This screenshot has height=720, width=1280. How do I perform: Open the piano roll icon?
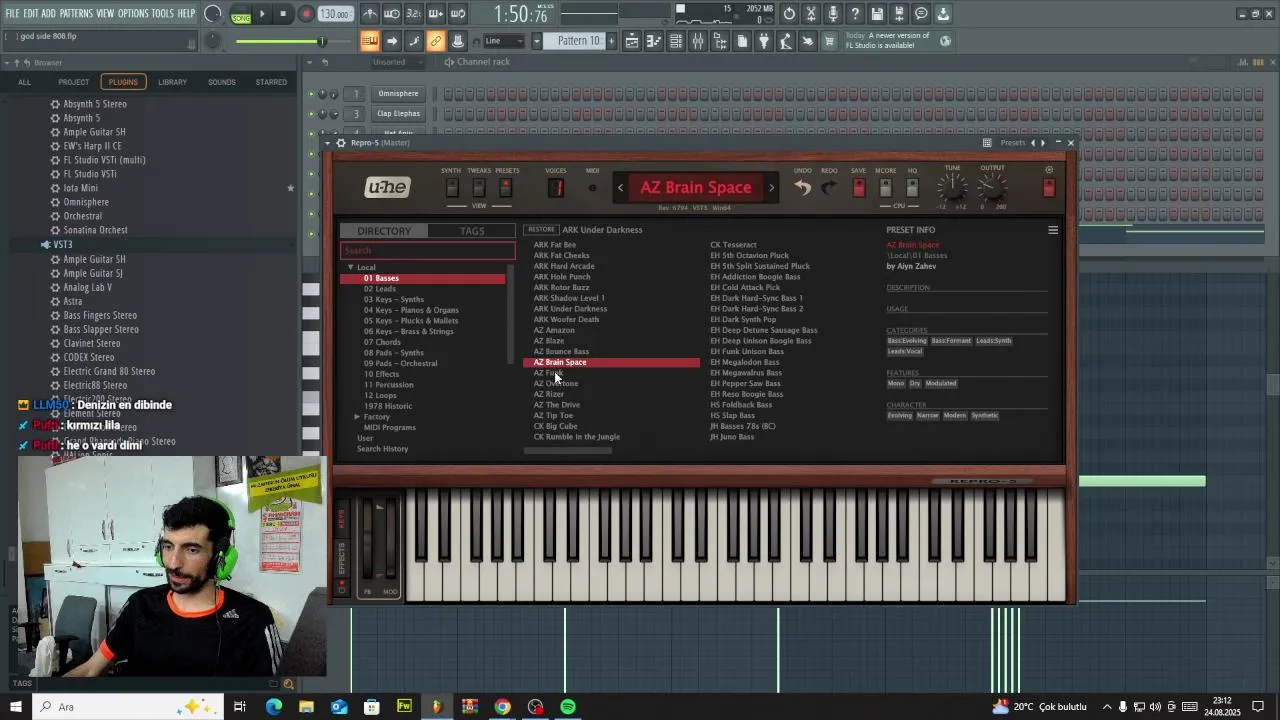(653, 41)
